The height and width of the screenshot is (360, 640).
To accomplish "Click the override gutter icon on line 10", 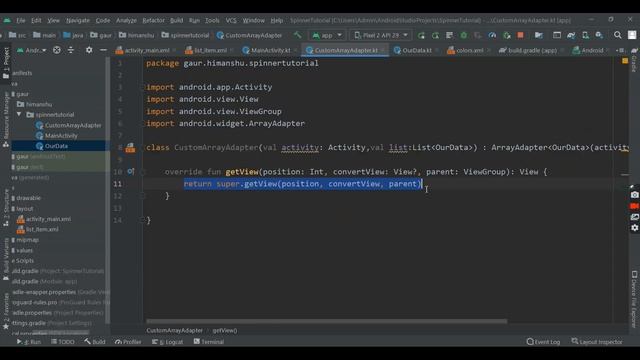I will (x=130, y=171).
